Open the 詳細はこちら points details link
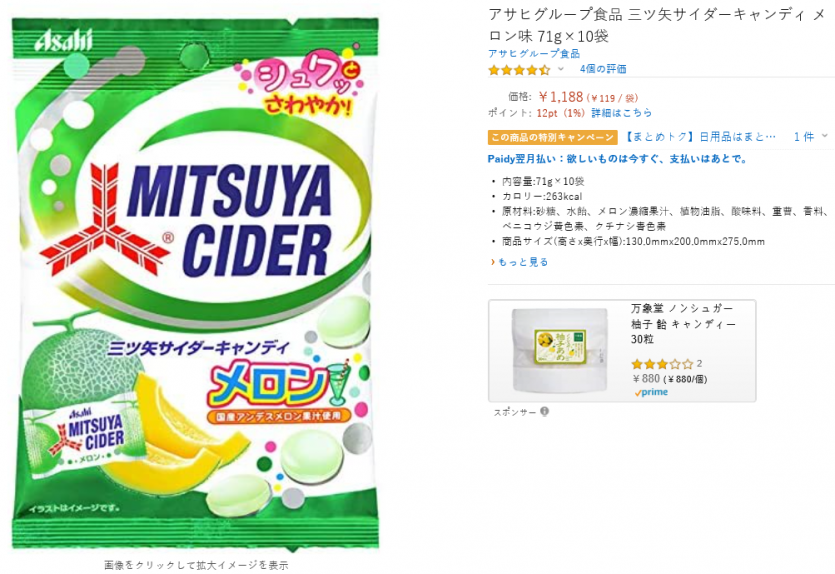 point(621,113)
